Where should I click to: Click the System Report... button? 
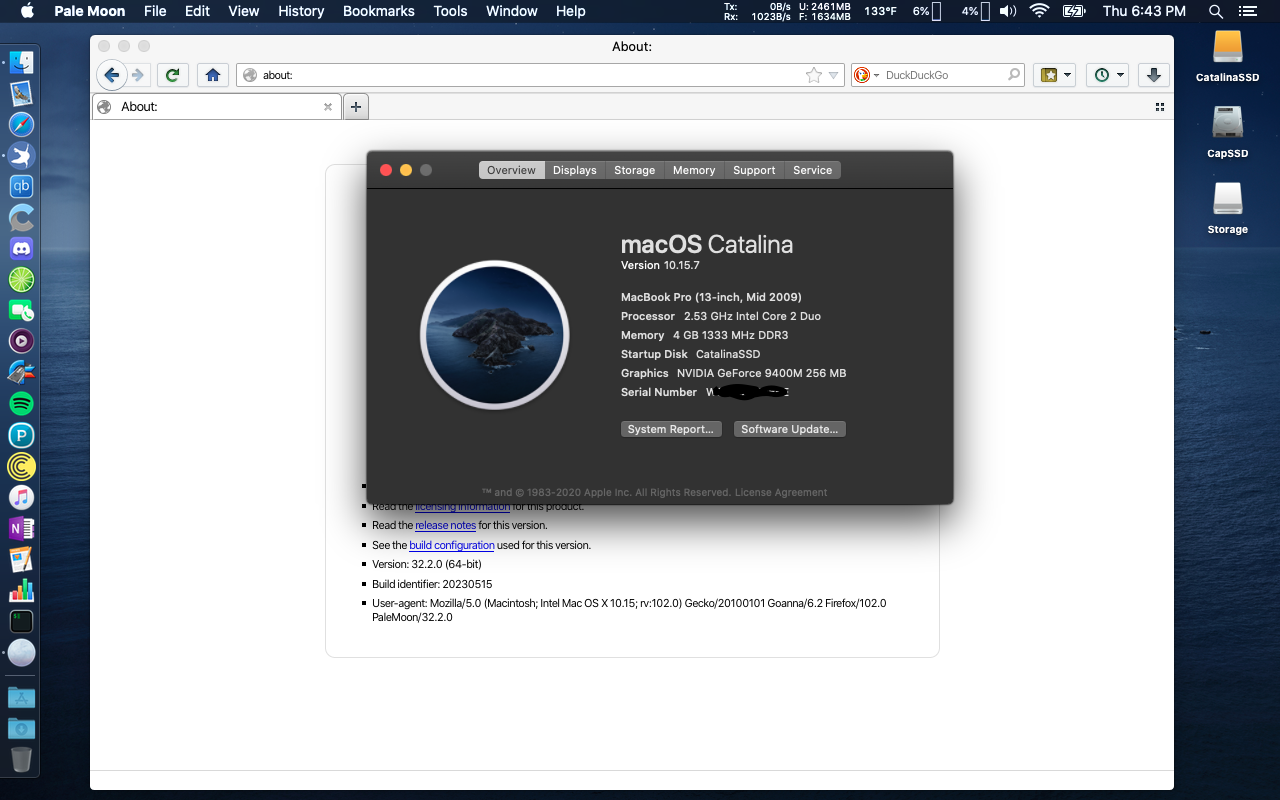coord(671,429)
